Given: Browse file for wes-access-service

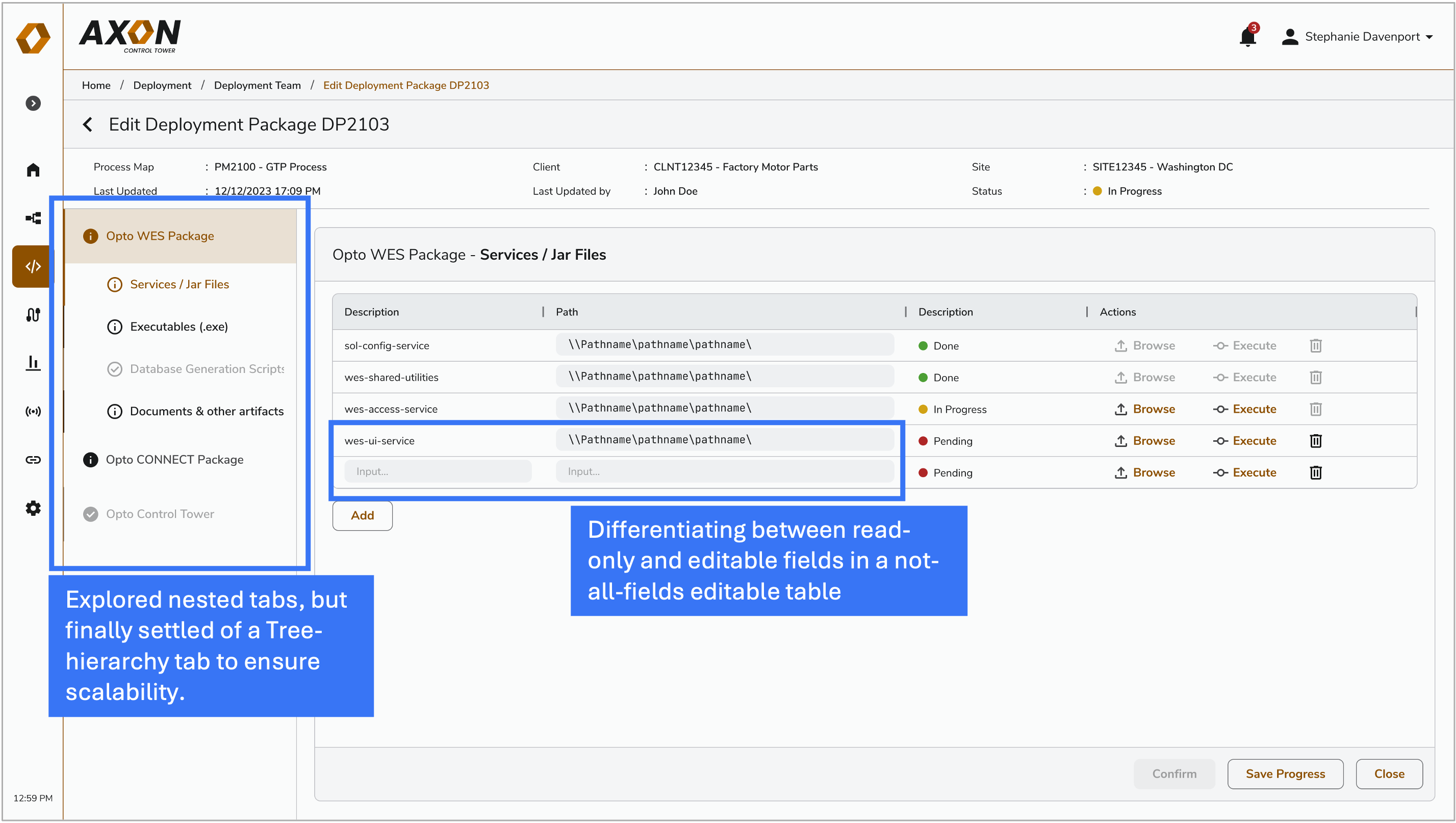Looking at the screenshot, I should [x=1144, y=409].
